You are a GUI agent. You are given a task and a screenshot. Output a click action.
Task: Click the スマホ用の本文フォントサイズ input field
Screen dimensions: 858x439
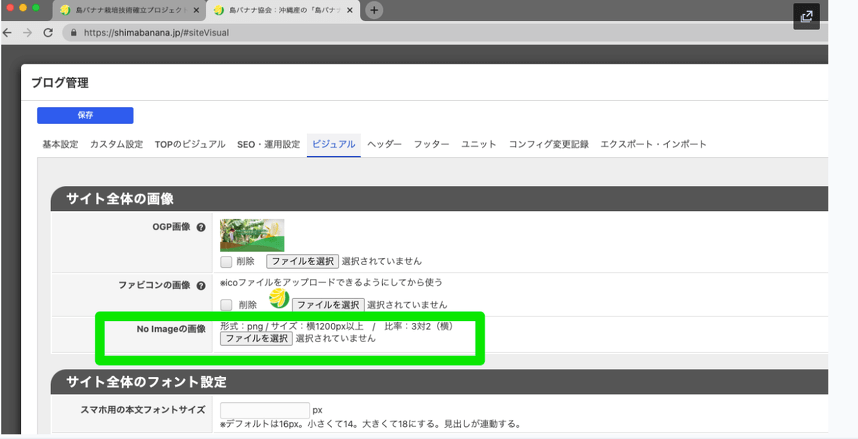click(264, 410)
